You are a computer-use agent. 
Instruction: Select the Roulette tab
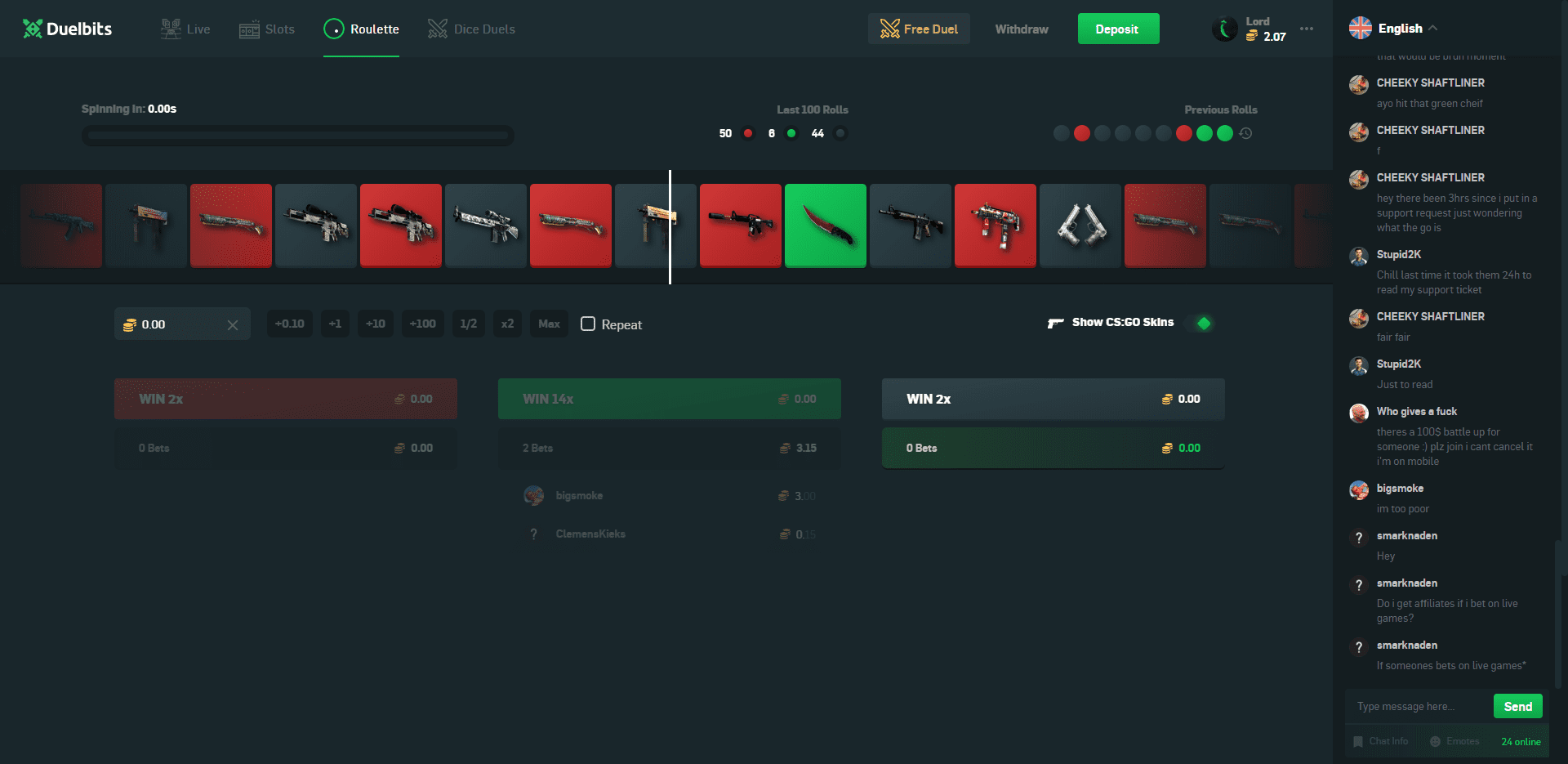tap(361, 29)
